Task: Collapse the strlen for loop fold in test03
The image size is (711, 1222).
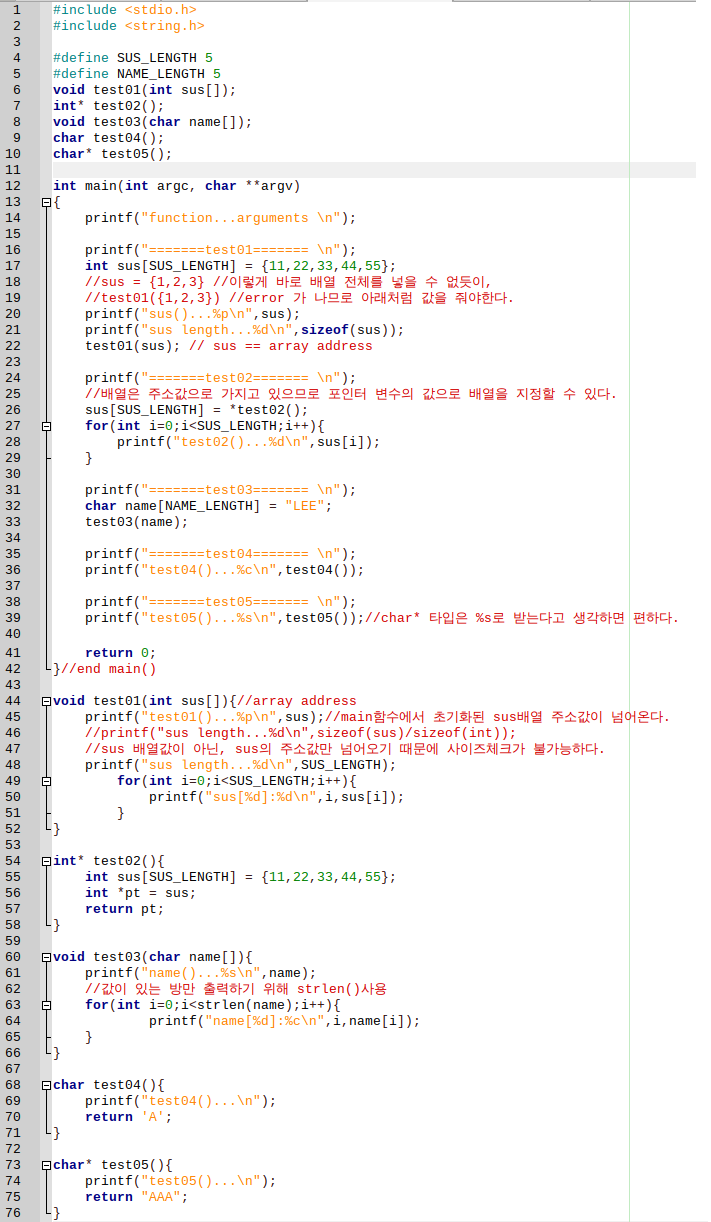Action: [46, 1005]
